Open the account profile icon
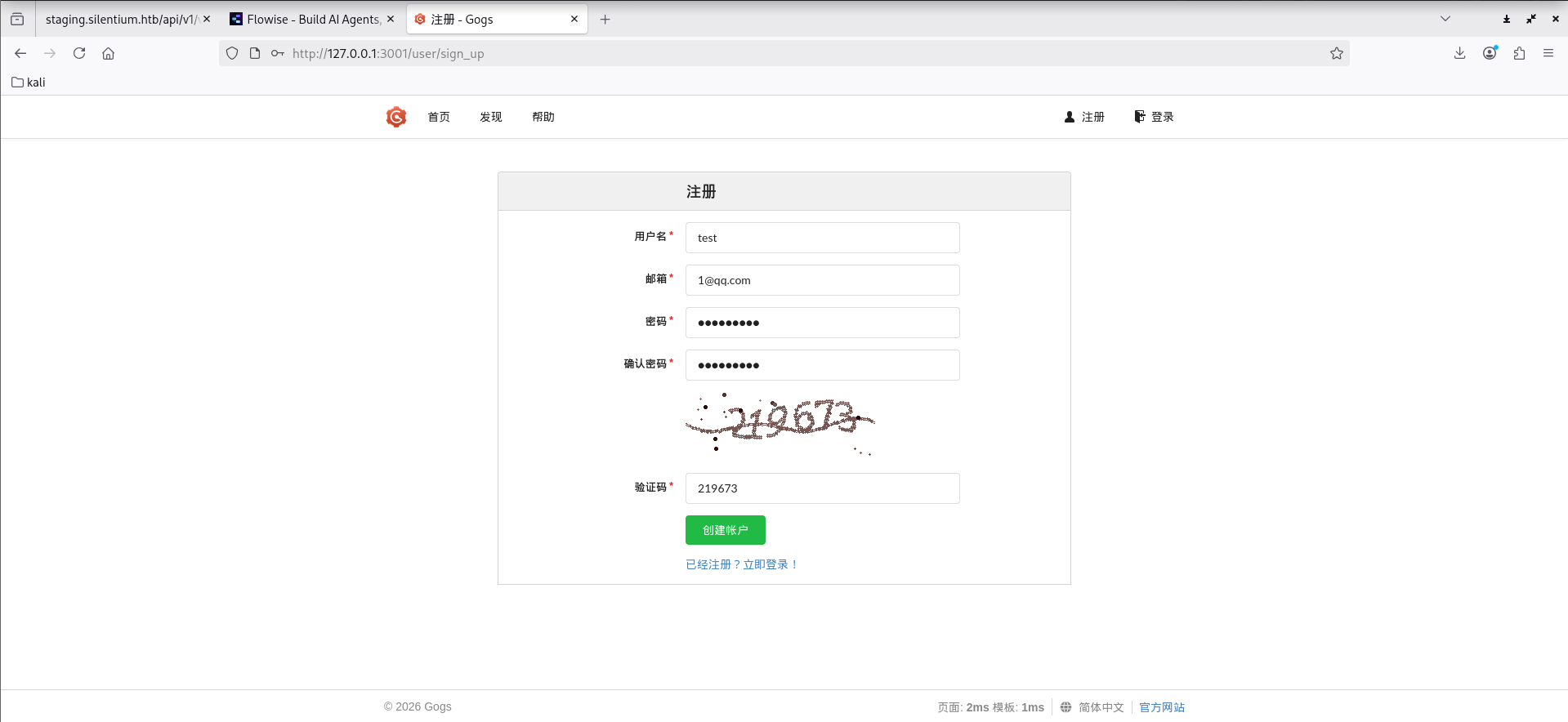 coord(1490,53)
